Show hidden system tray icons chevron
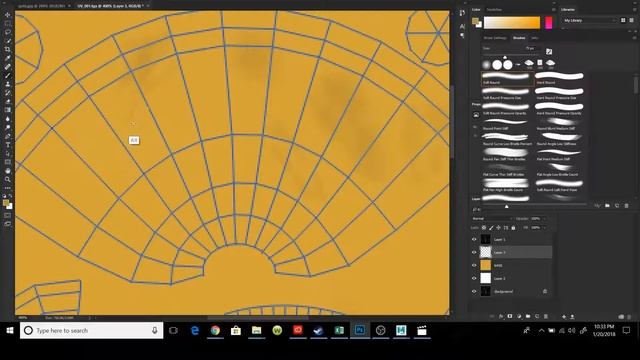The height and width of the screenshot is (360, 640). pos(541,331)
